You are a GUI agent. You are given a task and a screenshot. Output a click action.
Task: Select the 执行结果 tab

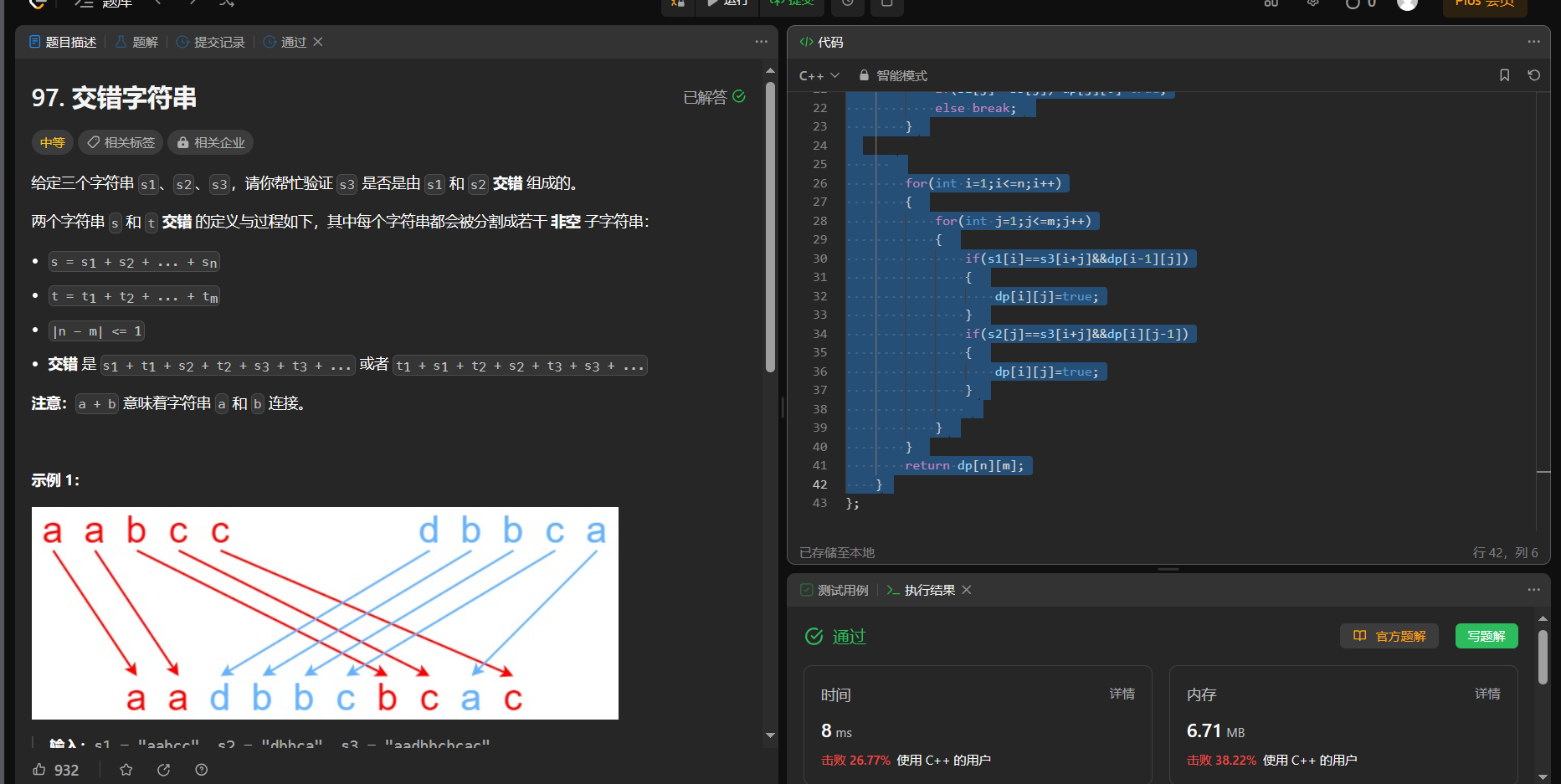pos(921,590)
